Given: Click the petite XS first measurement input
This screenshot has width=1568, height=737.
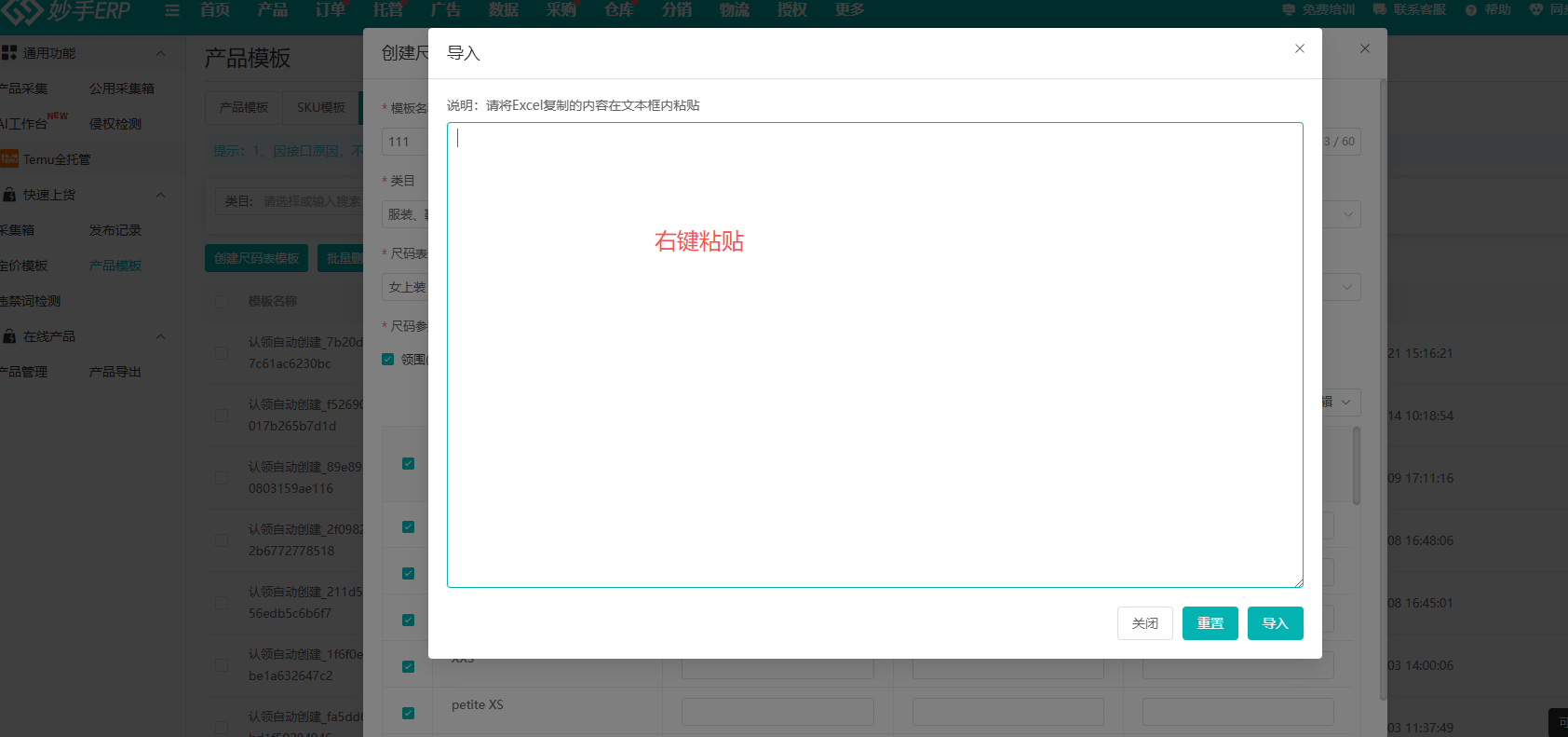Looking at the screenshot, I should pos(777,712).
